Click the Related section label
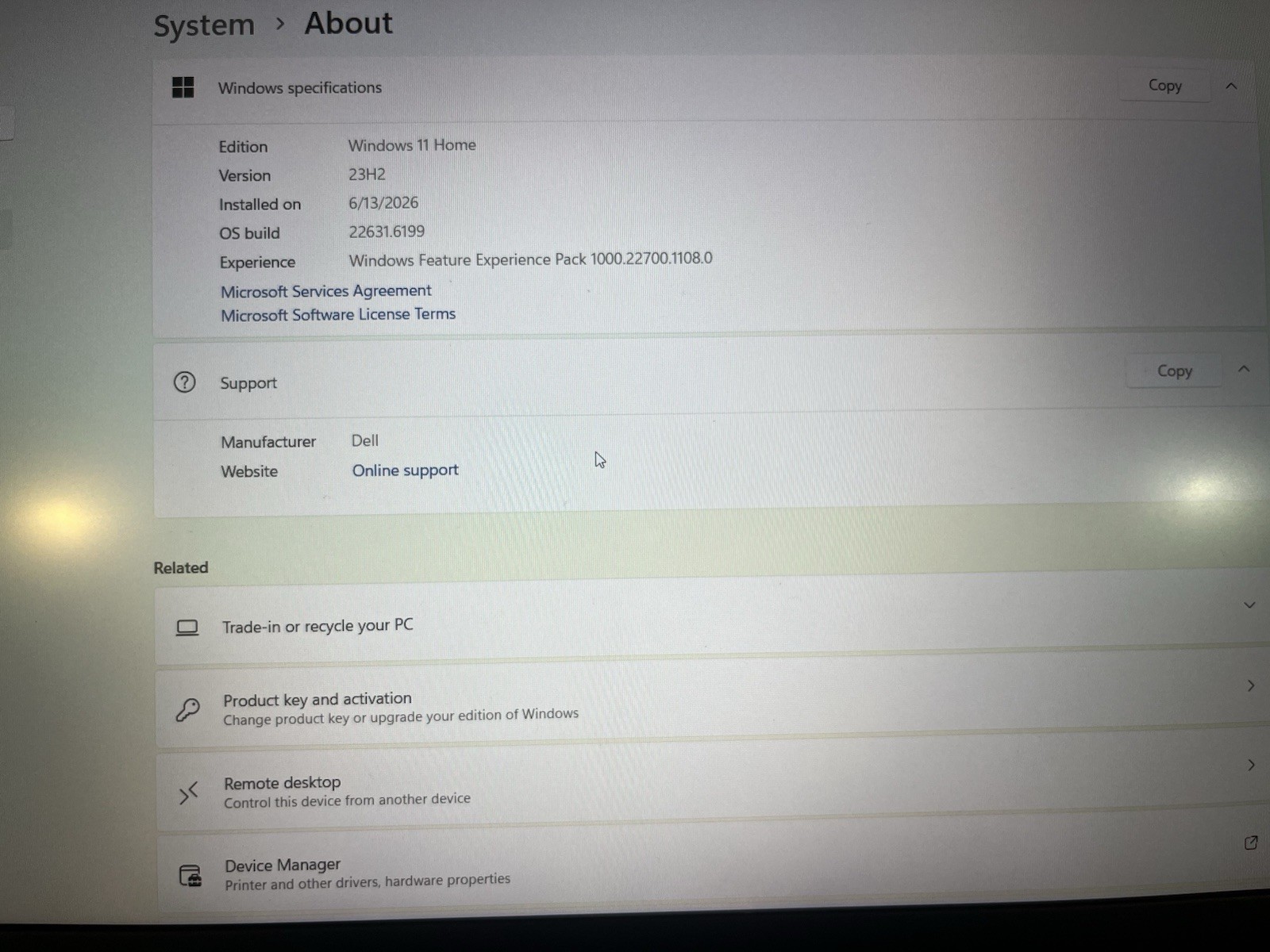Screen dimensions: 1270x952 [x=181, y=568]
